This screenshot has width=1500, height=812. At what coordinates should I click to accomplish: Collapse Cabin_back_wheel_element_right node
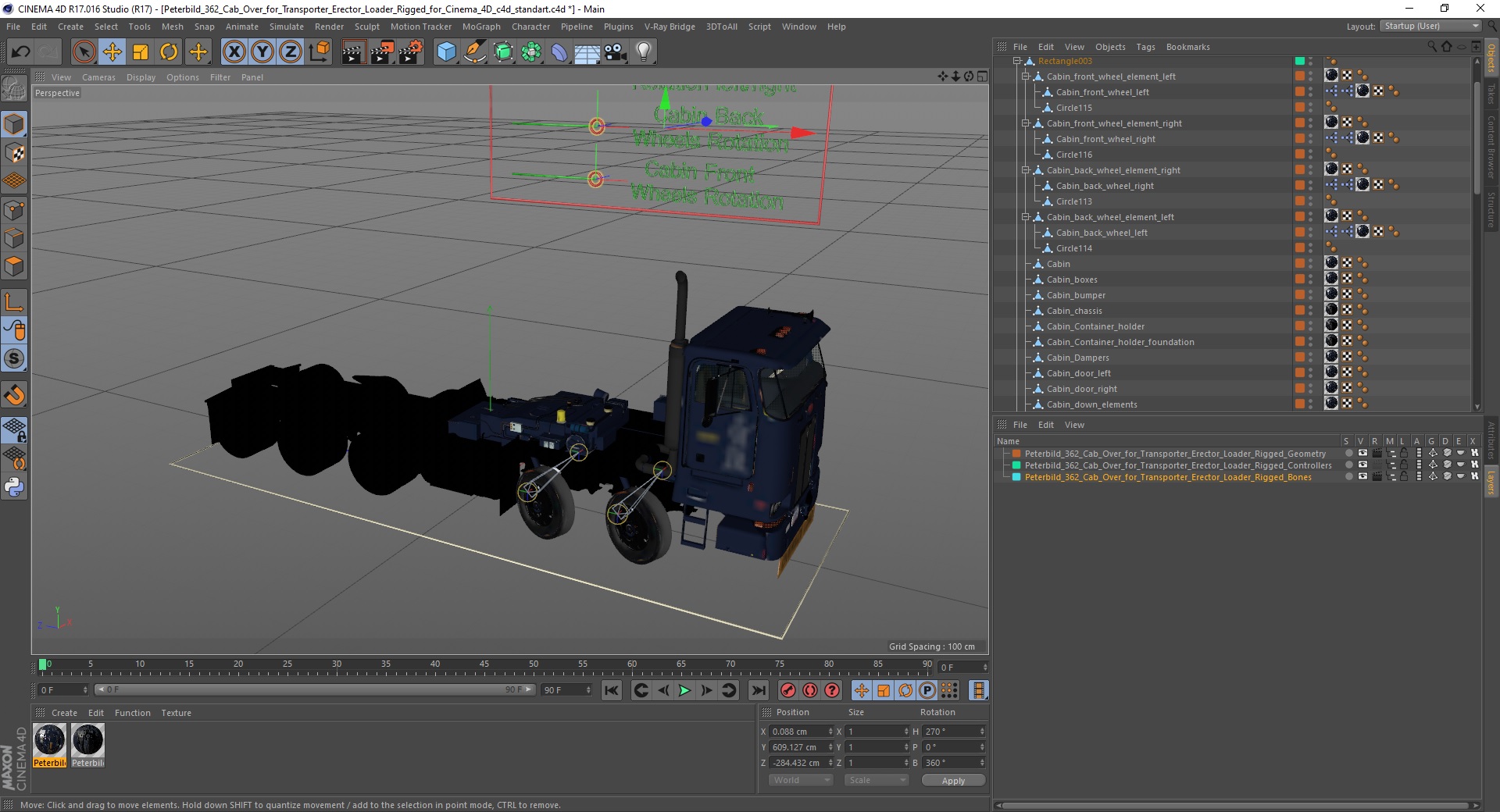click(x=1026, y=170)
